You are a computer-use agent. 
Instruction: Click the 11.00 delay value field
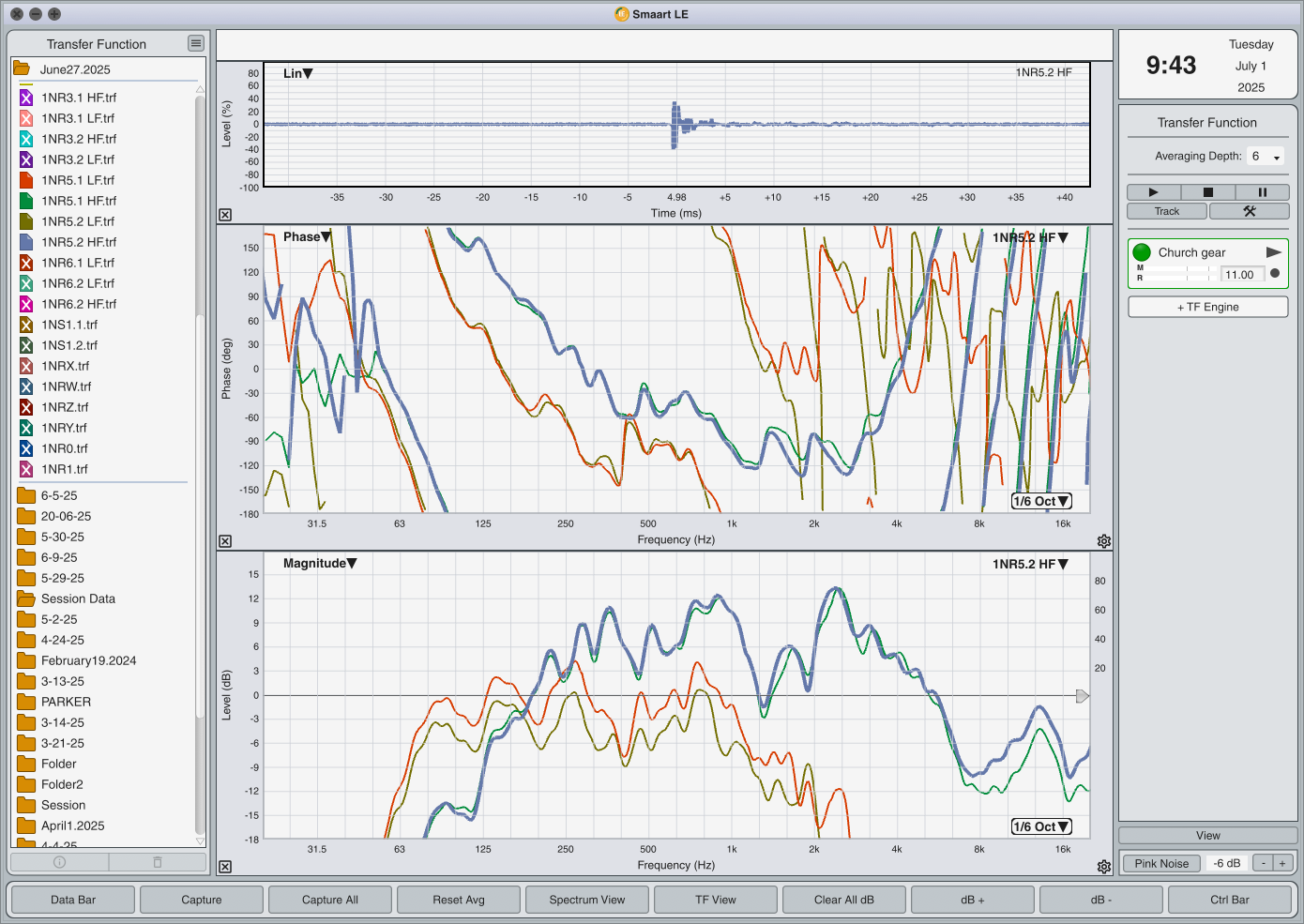tap(1243, 275)
